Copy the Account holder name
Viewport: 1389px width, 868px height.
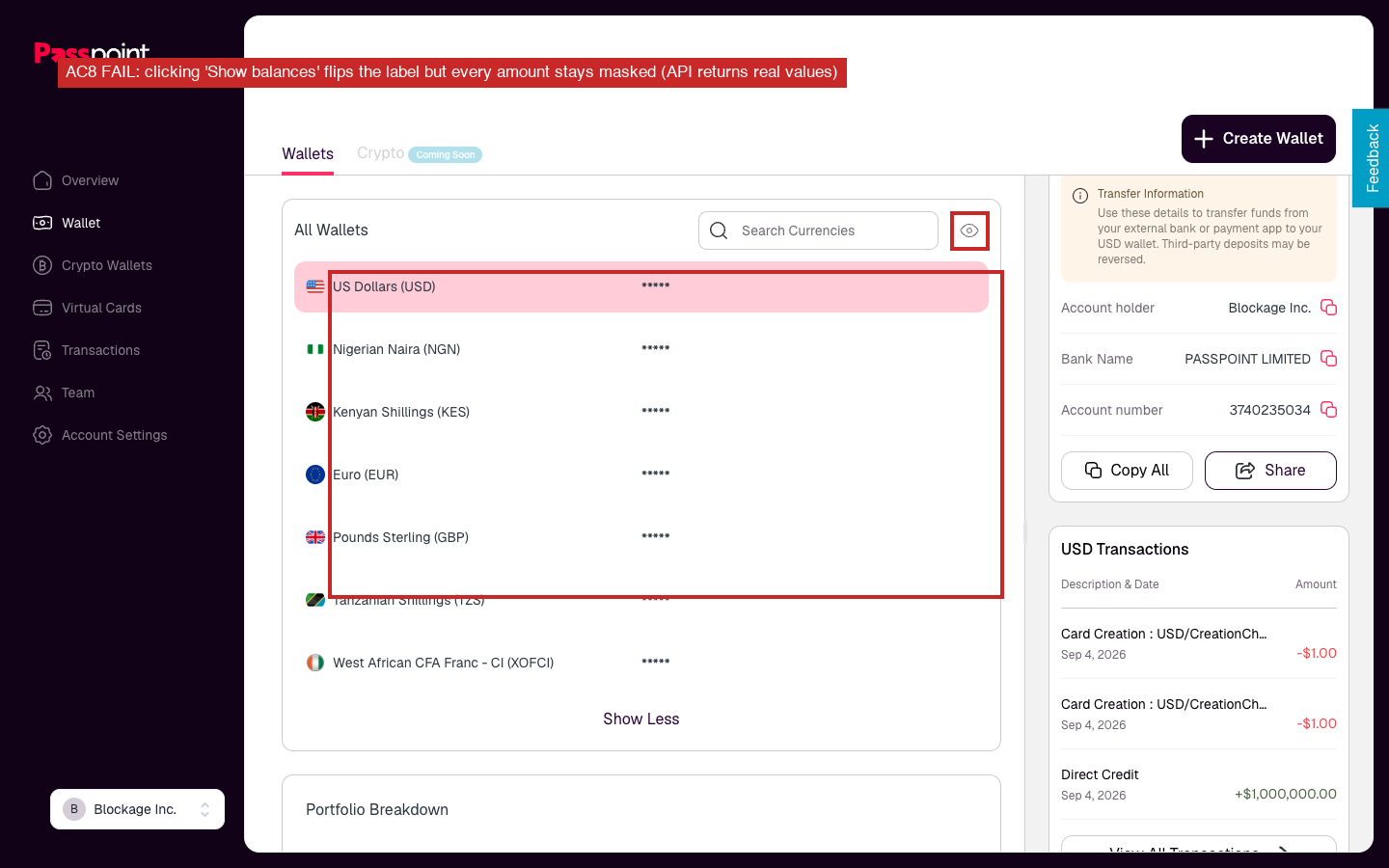tap(1328, 308)
